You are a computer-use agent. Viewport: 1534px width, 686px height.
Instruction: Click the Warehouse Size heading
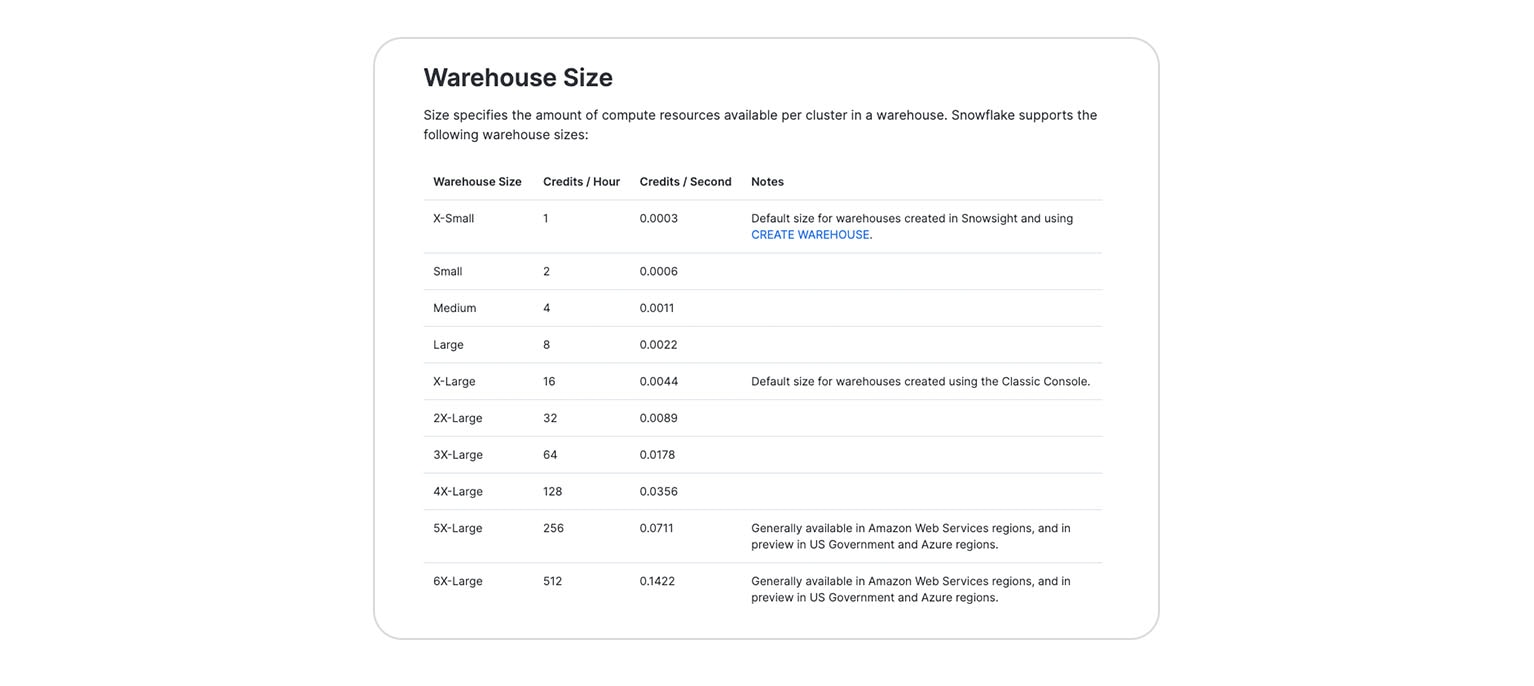click(x=518, y=77)
